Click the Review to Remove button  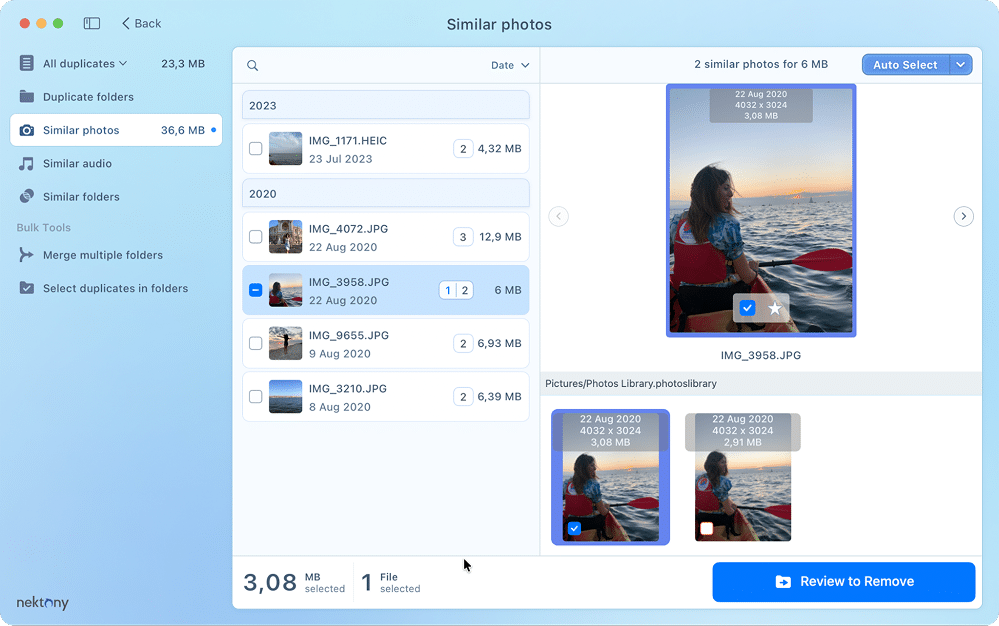tap(843, 581)
